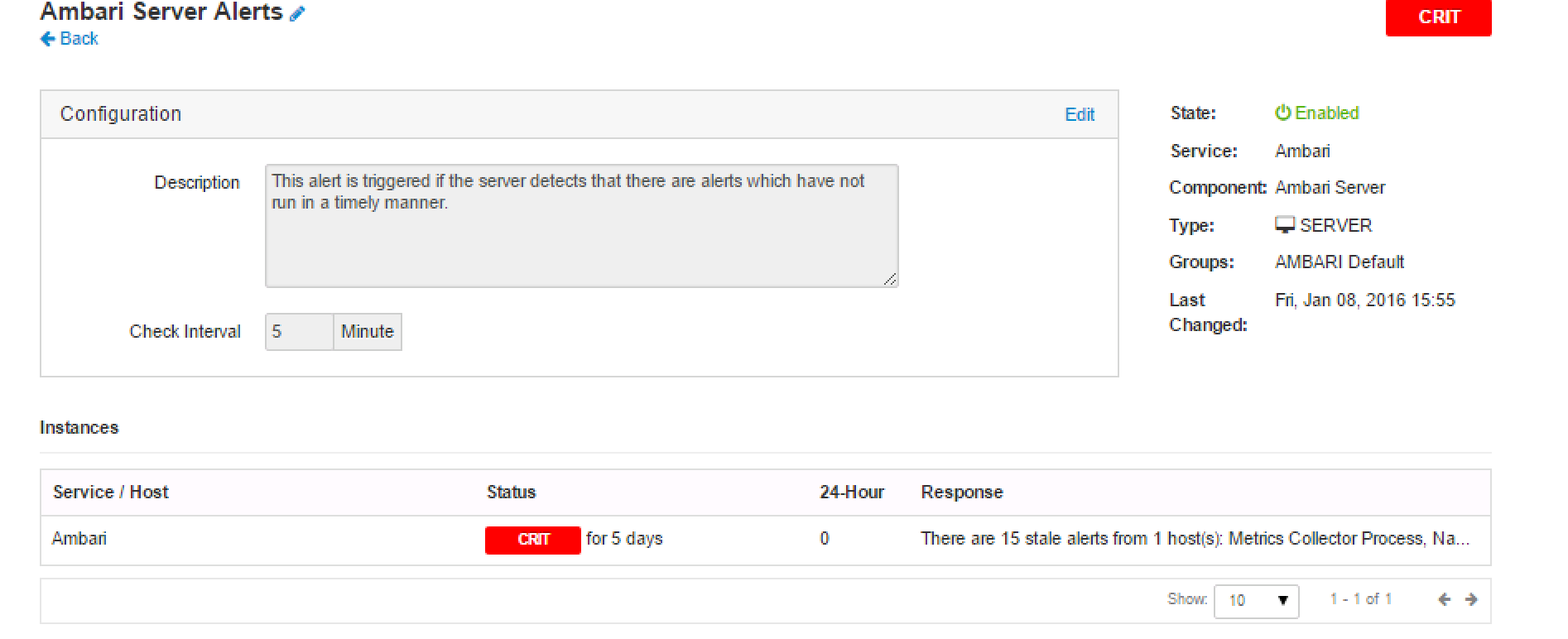Click the Ambari instance row name

pyautogui.click(x=79, y=539)
